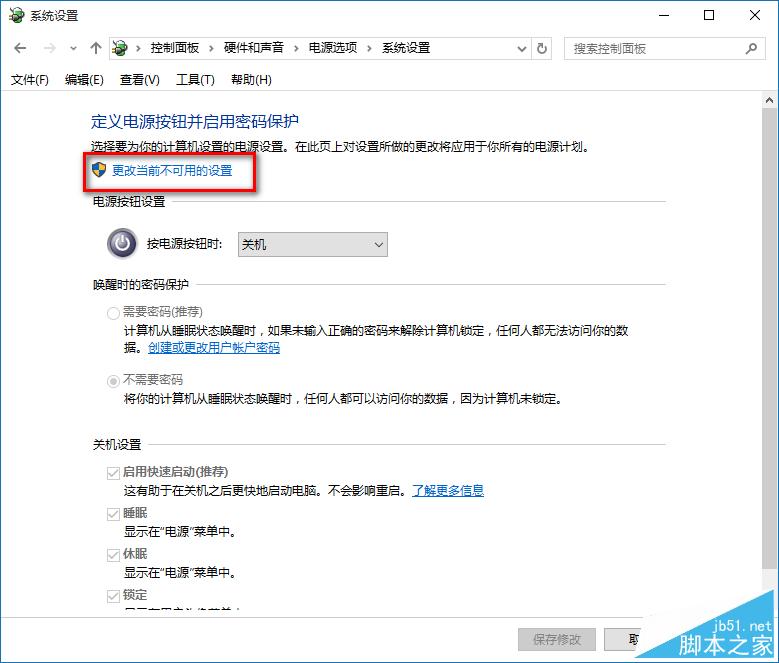Viewport: 779px width, 663px height.
Task: Click the 保存修改 button
Action: 556,640
